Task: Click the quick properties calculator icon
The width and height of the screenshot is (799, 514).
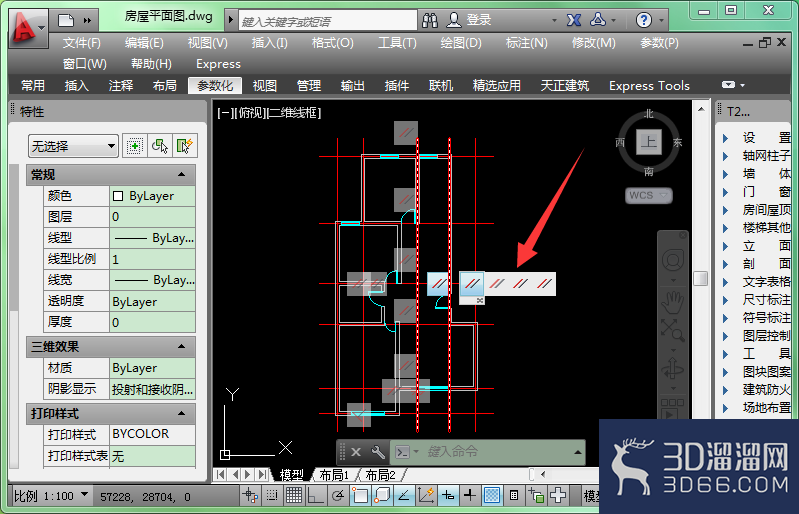Action: 514,495
